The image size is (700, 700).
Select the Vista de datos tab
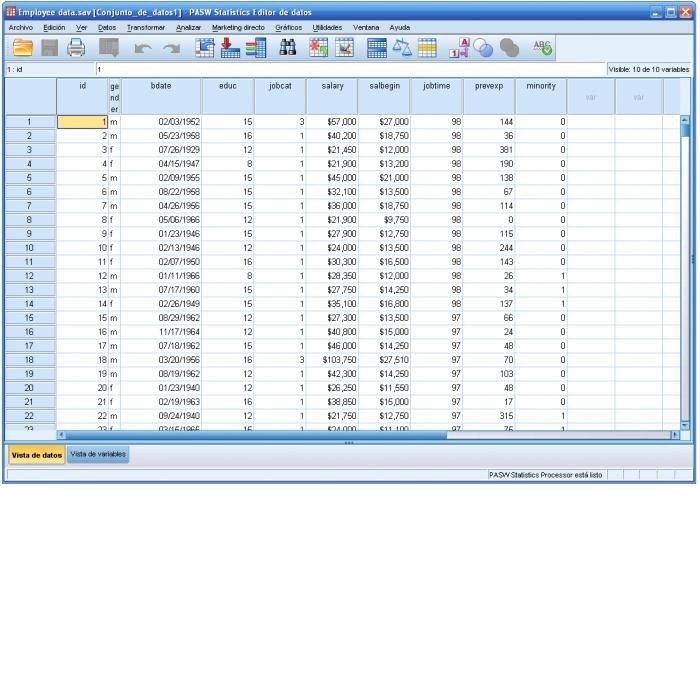coord(36,454)
